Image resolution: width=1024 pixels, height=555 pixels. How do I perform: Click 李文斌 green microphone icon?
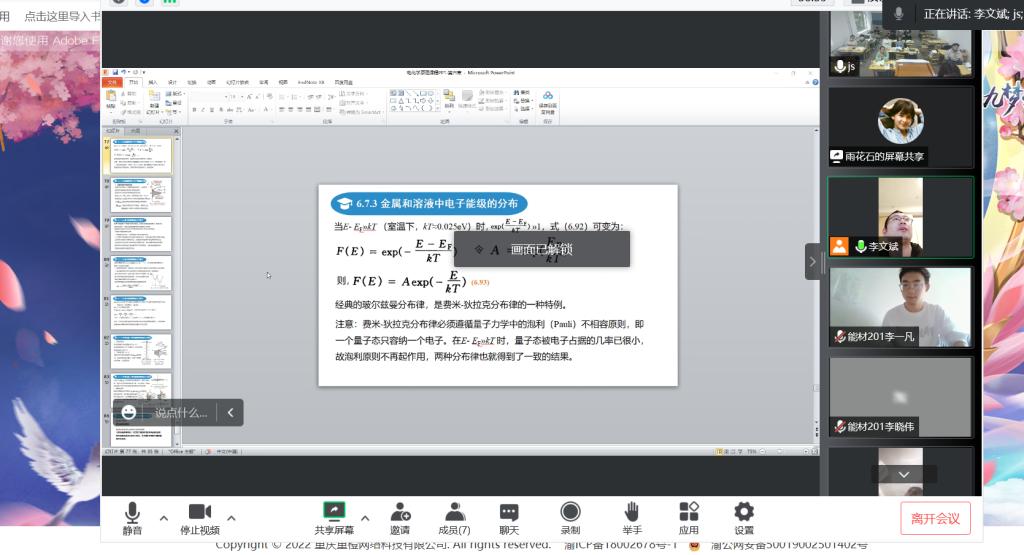[861, 246]
